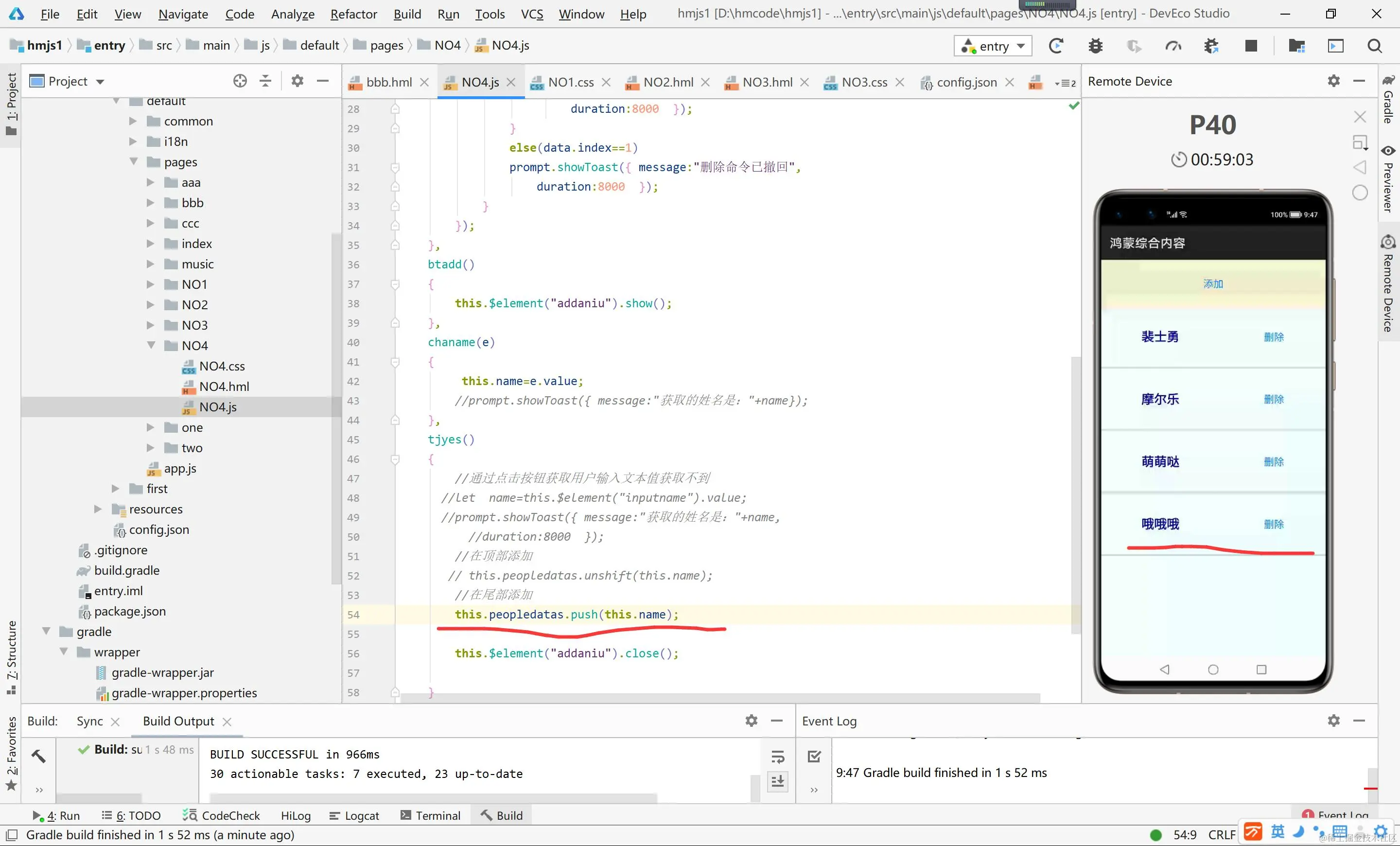This screenshot has width=1400, height=846.
Task: Toggle fold marker at line 37
Action: pyautogui.click(x=396, y=284)
